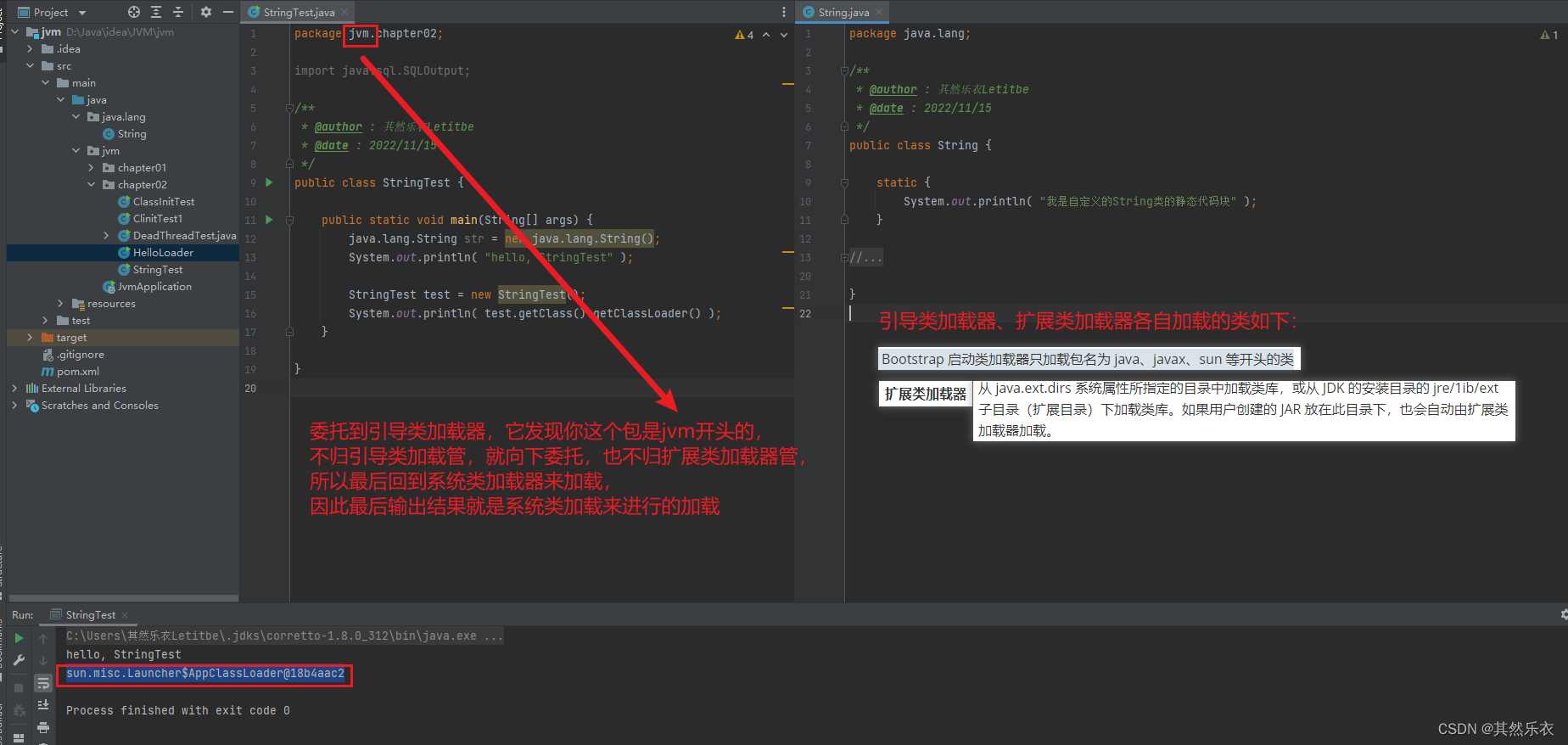Open warnings indicator in String.java editor
Screen dimensions: 1568x745
[1549, 35]
